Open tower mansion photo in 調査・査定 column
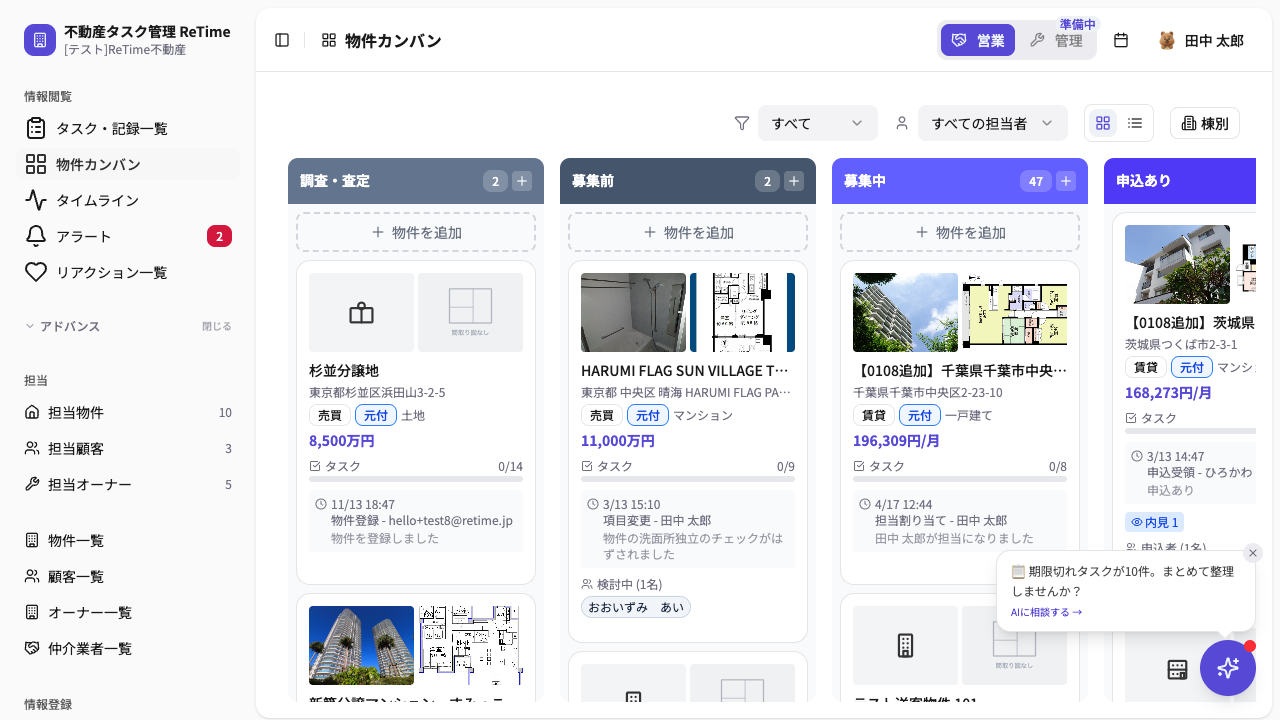Viewport: 1280px width, 720px height. point(361,645)
